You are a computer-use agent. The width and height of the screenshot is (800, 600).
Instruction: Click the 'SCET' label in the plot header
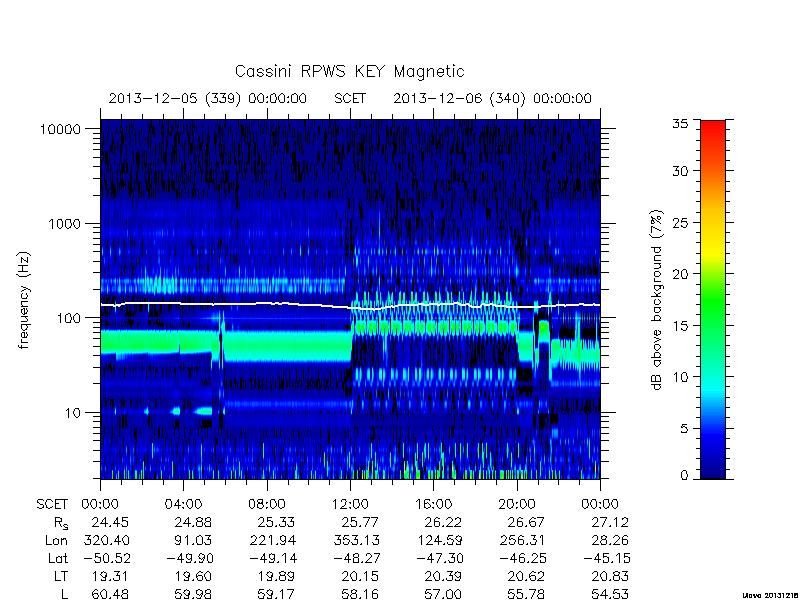pos(350,98)
